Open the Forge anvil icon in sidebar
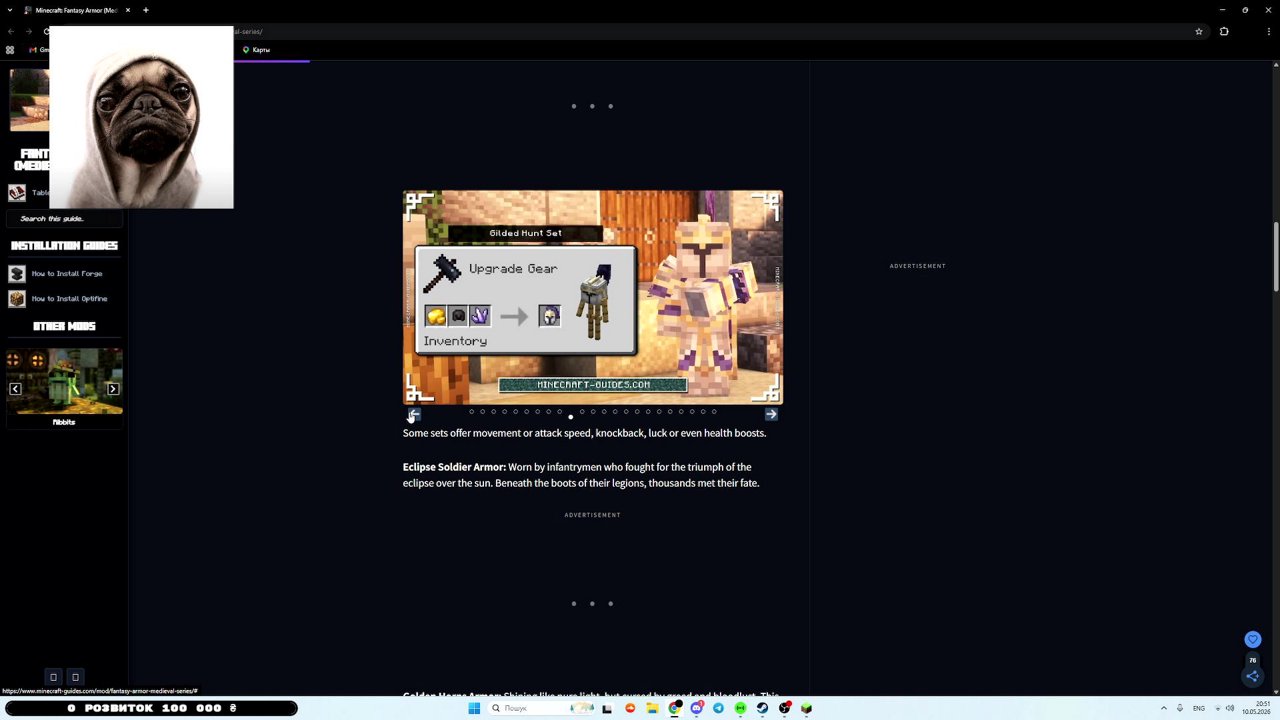The height and width of the screenshot is (720, 1280). pyautogui.click(x=16, y=273)
